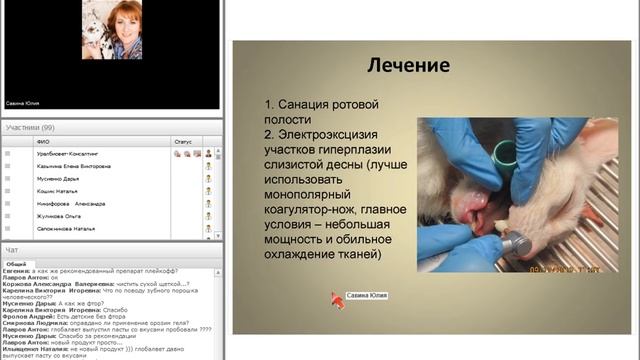Click the participant list scroll-up arrow
This screenshot has height=360, width=640.
pos(218,151)
